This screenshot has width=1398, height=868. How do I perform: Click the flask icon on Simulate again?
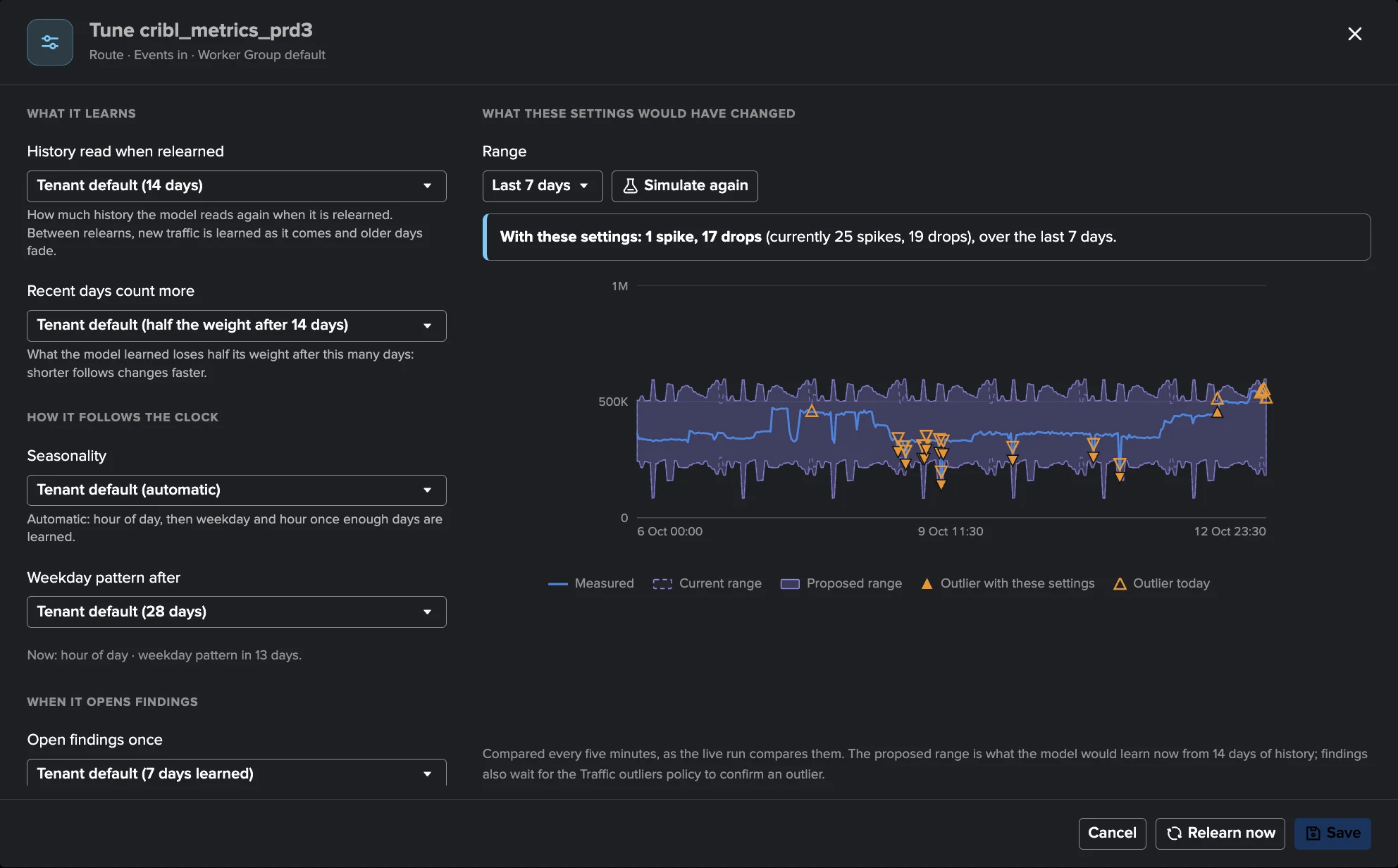point(631,185)
